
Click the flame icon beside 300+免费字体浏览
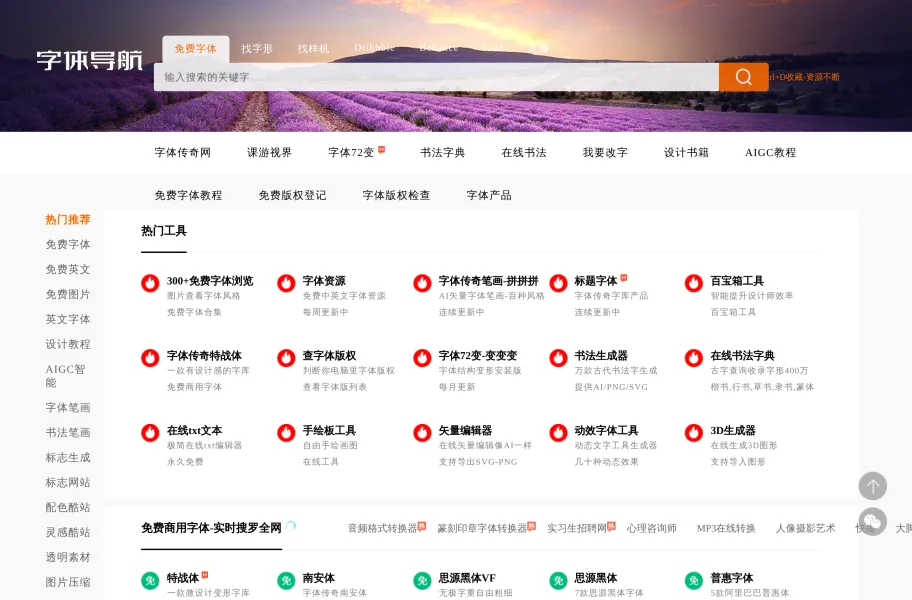150,283
